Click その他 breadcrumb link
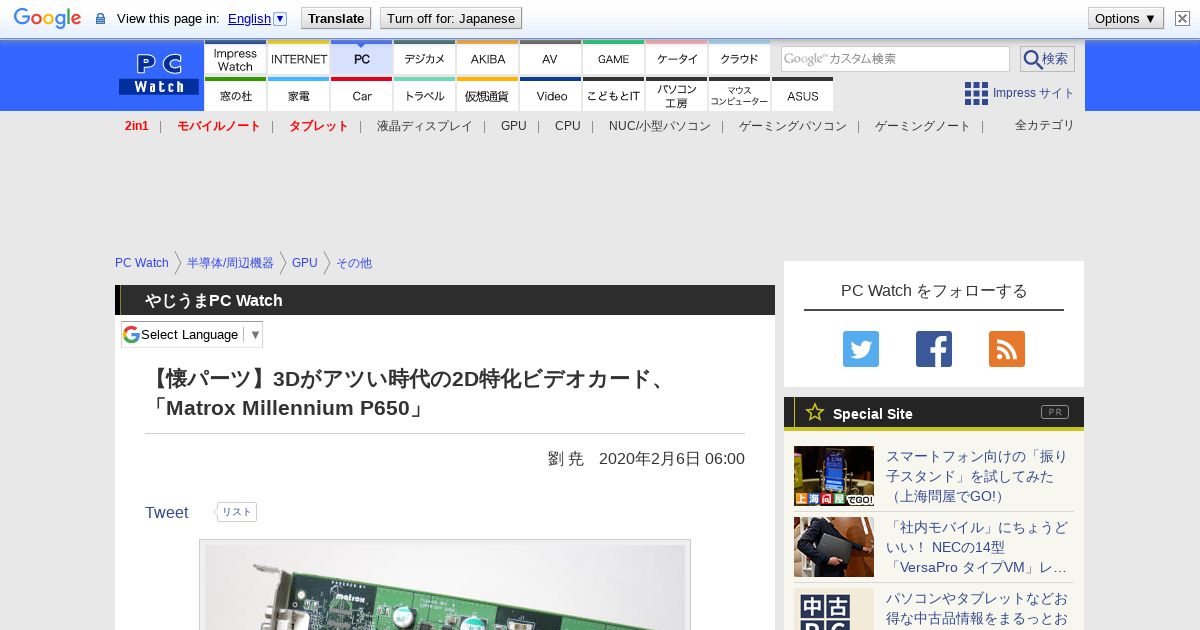 pos(354,263)
